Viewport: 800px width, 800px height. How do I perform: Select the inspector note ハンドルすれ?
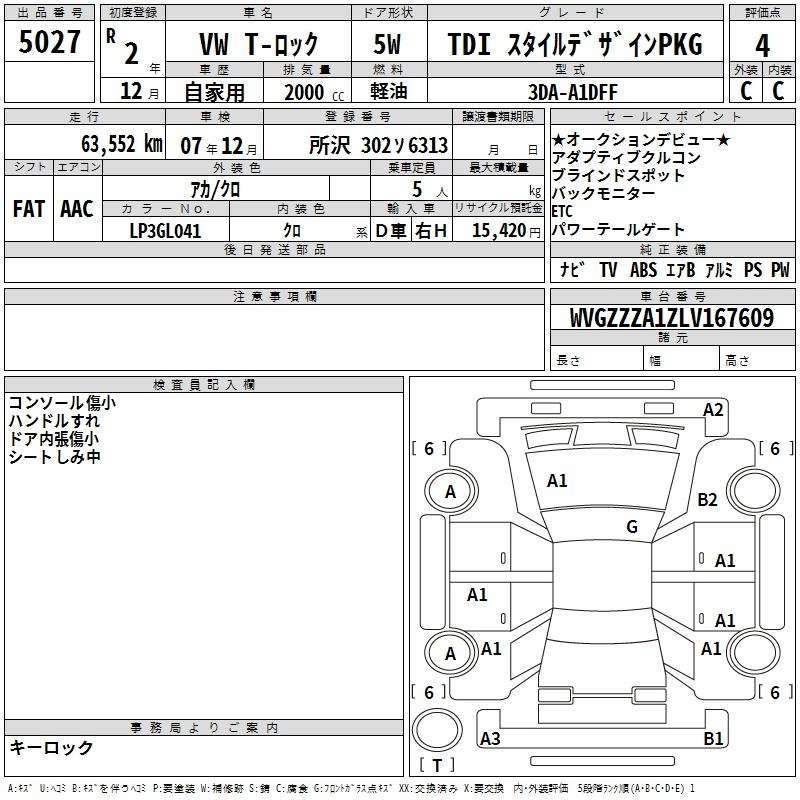[x=54, y=420]
